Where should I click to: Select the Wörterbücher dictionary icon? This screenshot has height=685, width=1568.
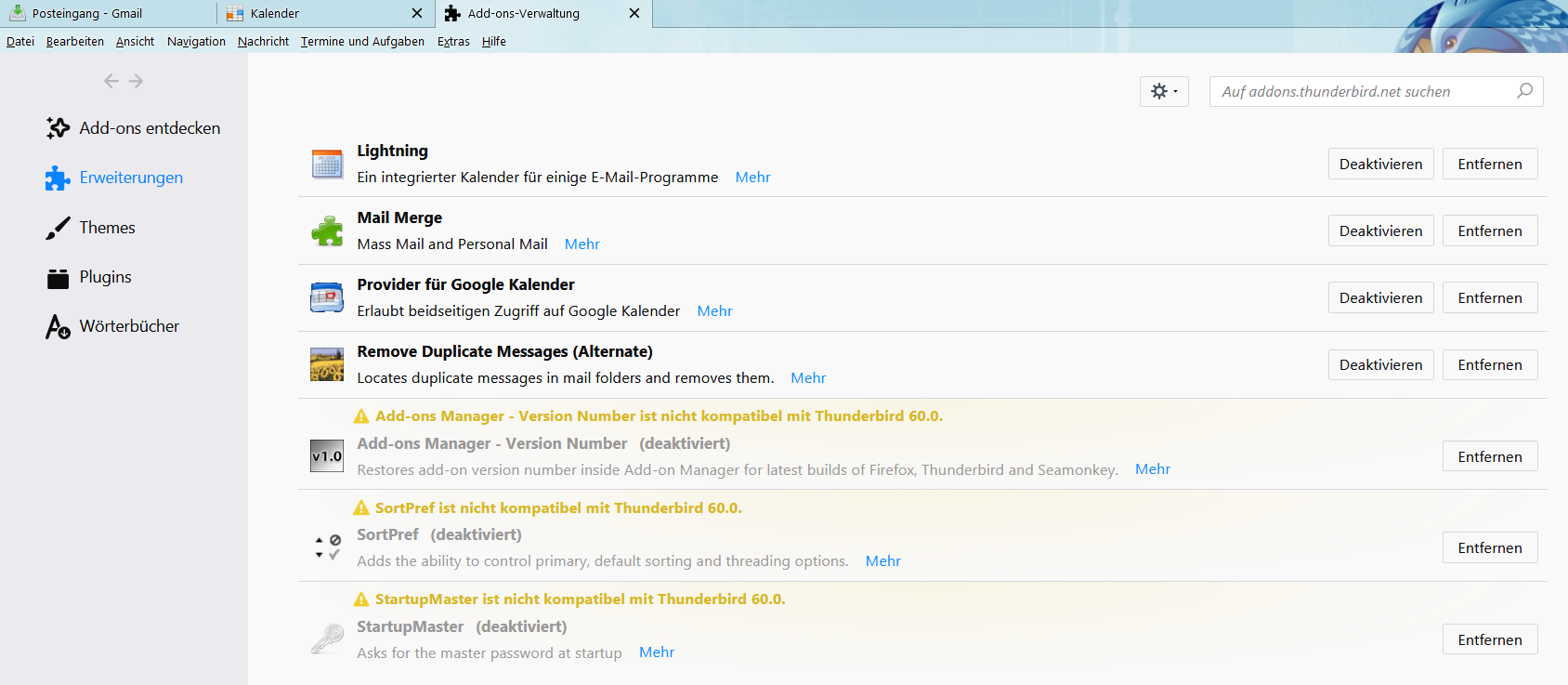point(58,326)
